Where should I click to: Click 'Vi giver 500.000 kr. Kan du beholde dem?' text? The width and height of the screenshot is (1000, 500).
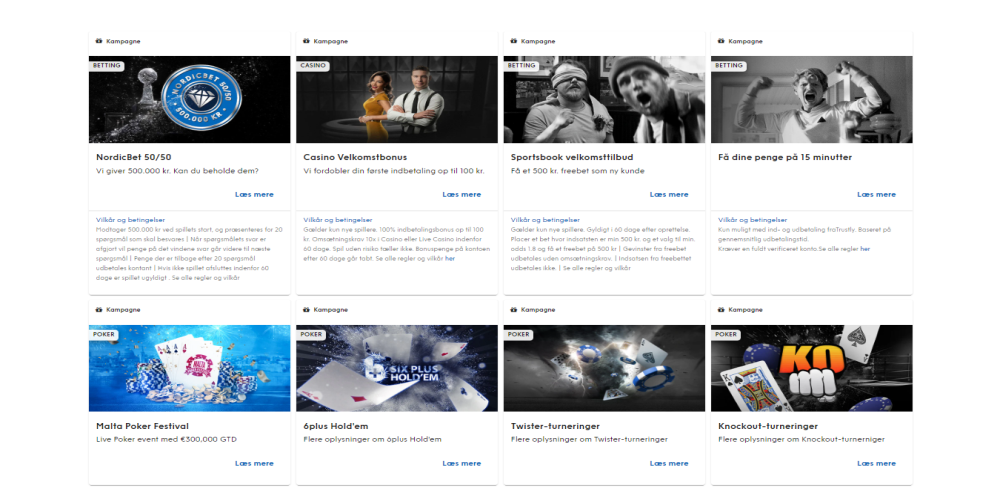(x=177, y=171)
